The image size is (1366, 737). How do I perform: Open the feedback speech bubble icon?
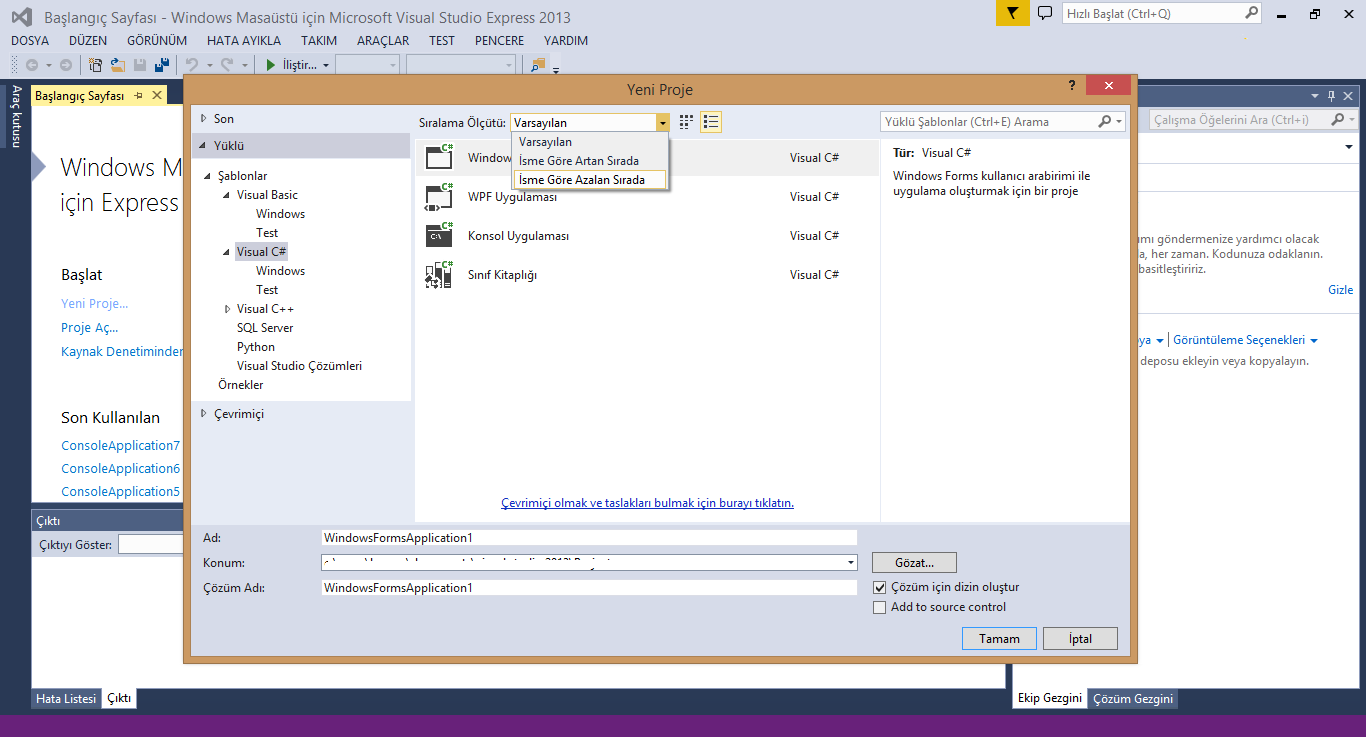click(x=1045, y=13)
